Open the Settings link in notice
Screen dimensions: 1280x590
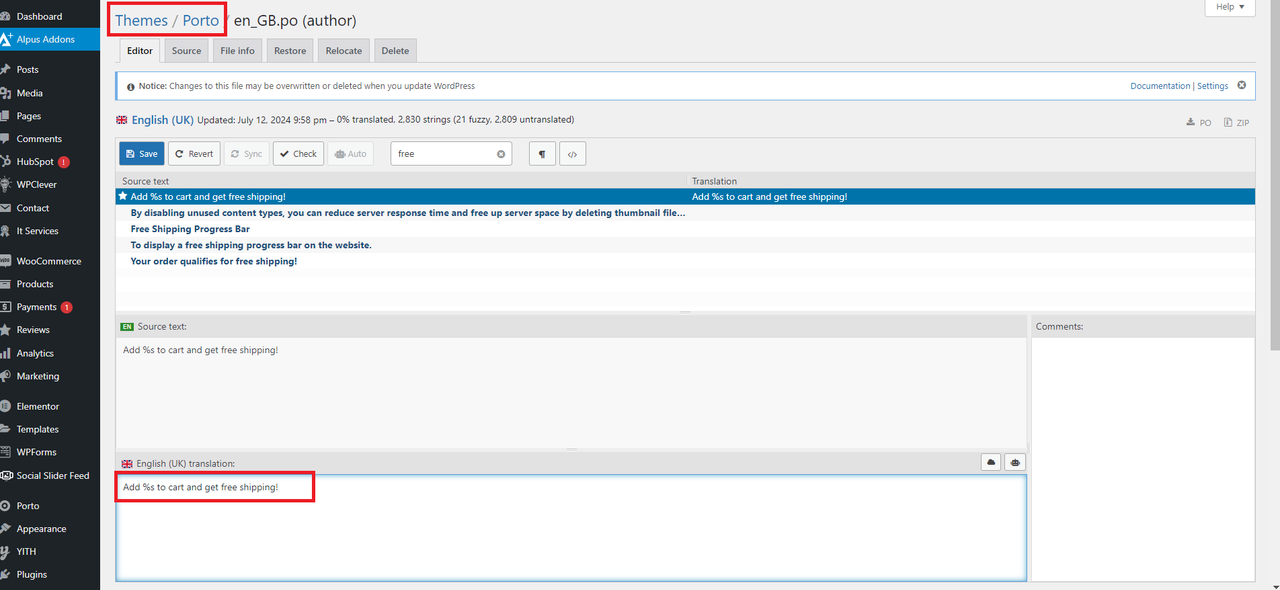coord(1212,86)
